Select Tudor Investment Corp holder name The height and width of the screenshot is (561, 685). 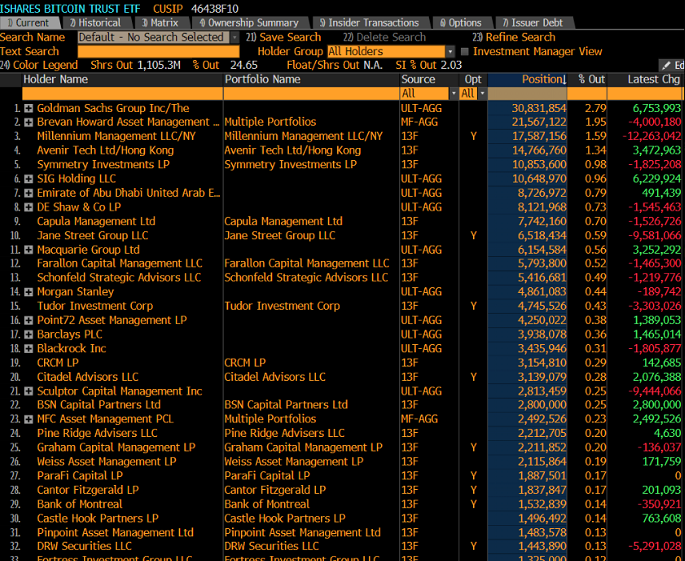pos(95,306)
